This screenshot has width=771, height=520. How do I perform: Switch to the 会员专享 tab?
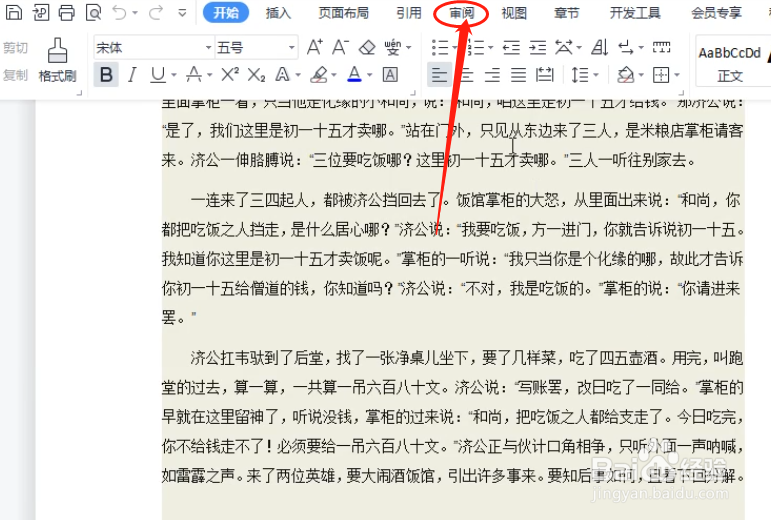click(x=716, y=13)
